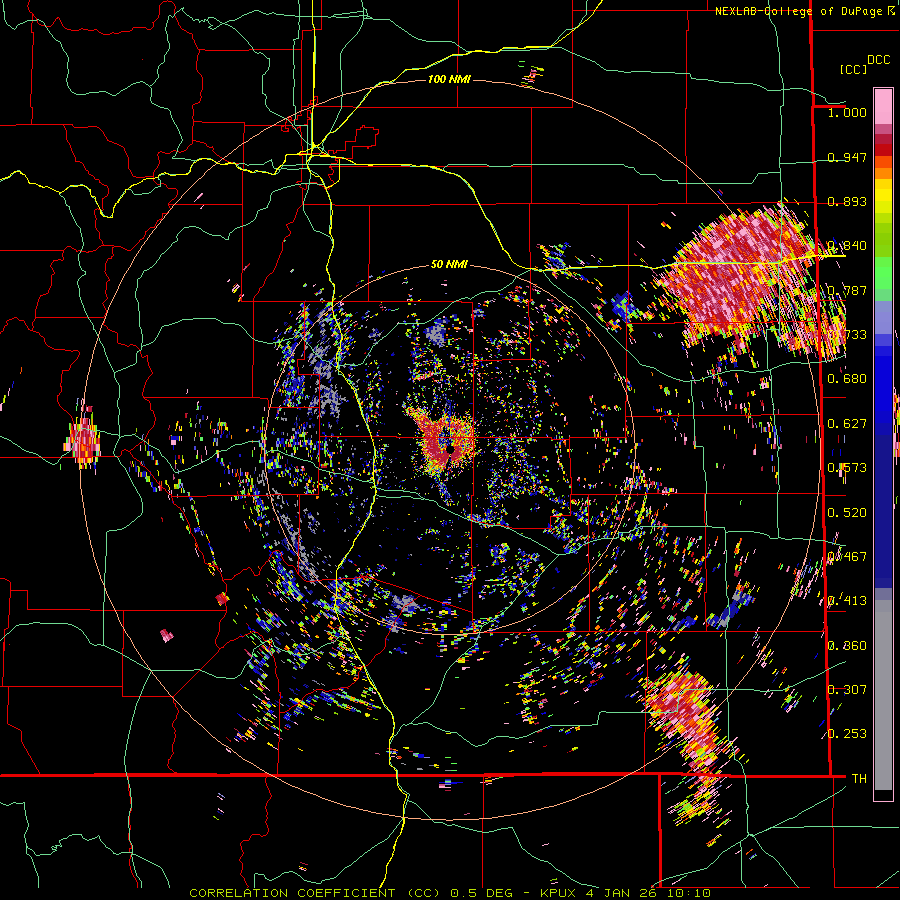The image size is (900, 900).
Task: Click the 0.627 scale value
Action: tap(847, 424)
